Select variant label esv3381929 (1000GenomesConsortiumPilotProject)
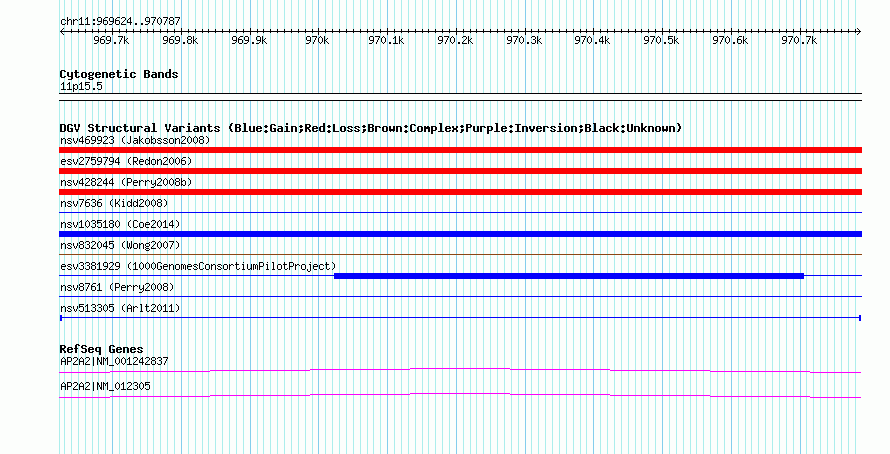 tap(198, 266)
